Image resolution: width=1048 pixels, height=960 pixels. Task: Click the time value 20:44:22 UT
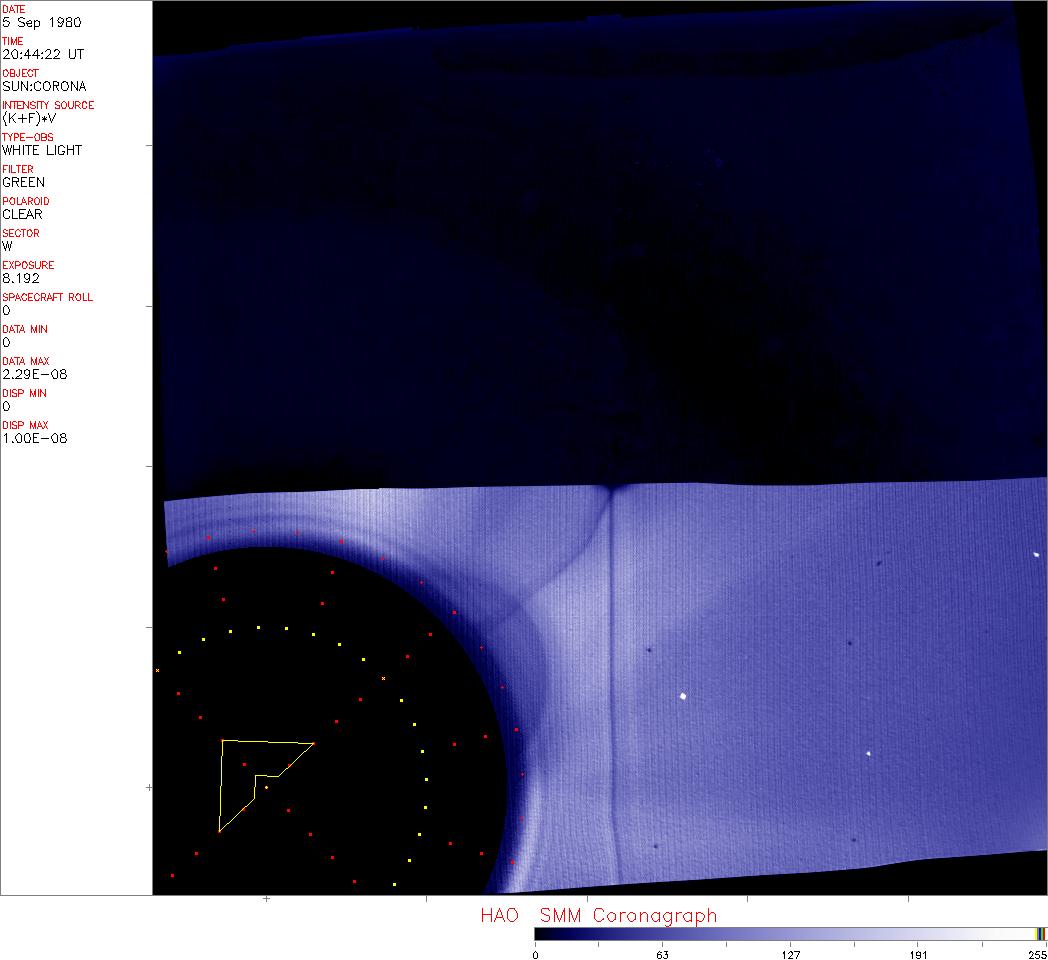tap(42, 54)
